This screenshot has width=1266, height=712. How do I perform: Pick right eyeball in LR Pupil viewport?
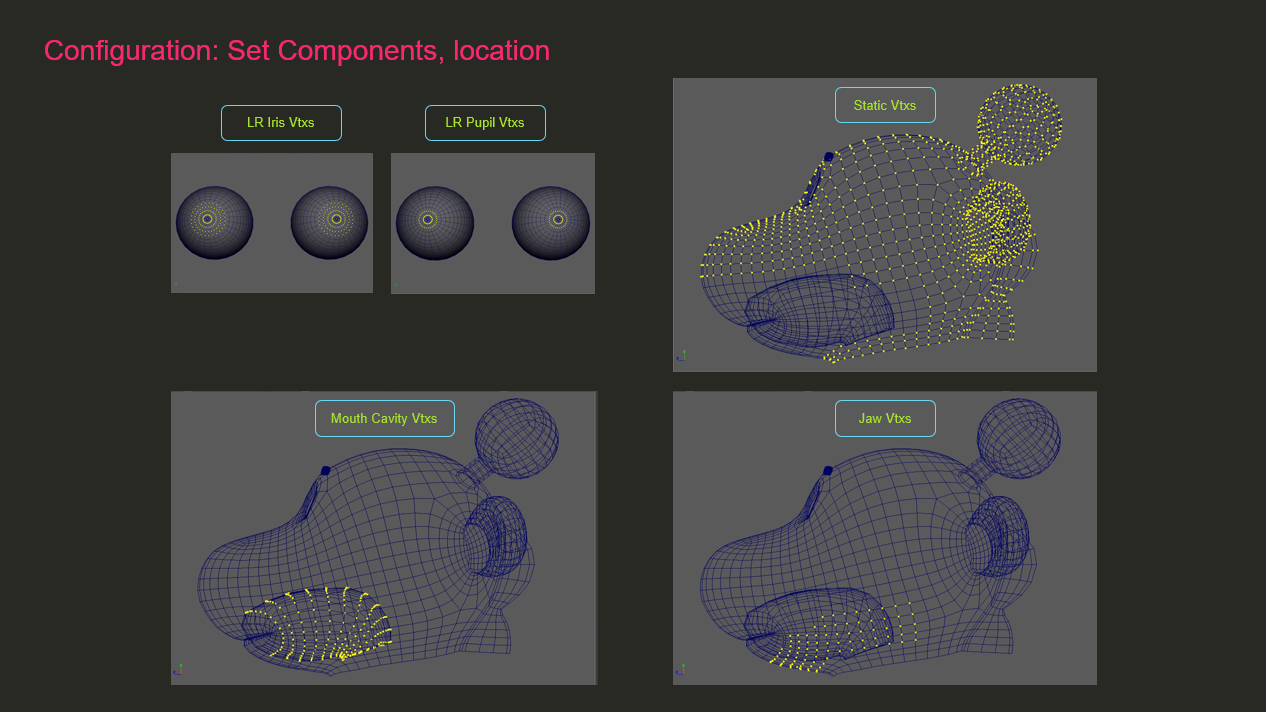pyautogui.click(x=550, y=222)
